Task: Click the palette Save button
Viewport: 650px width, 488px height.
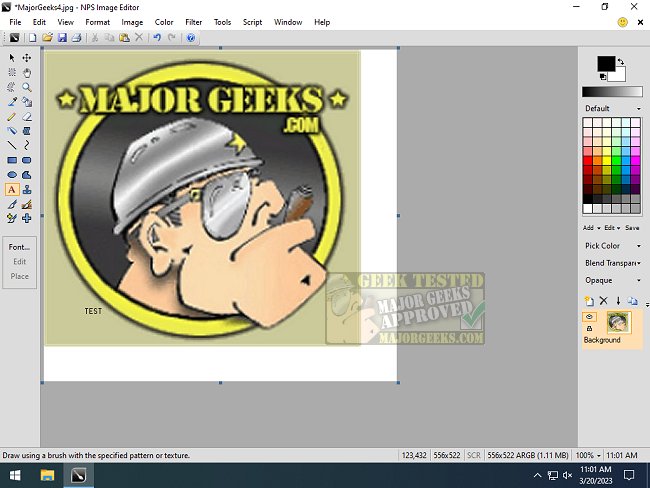Action: tap(631, 227)
